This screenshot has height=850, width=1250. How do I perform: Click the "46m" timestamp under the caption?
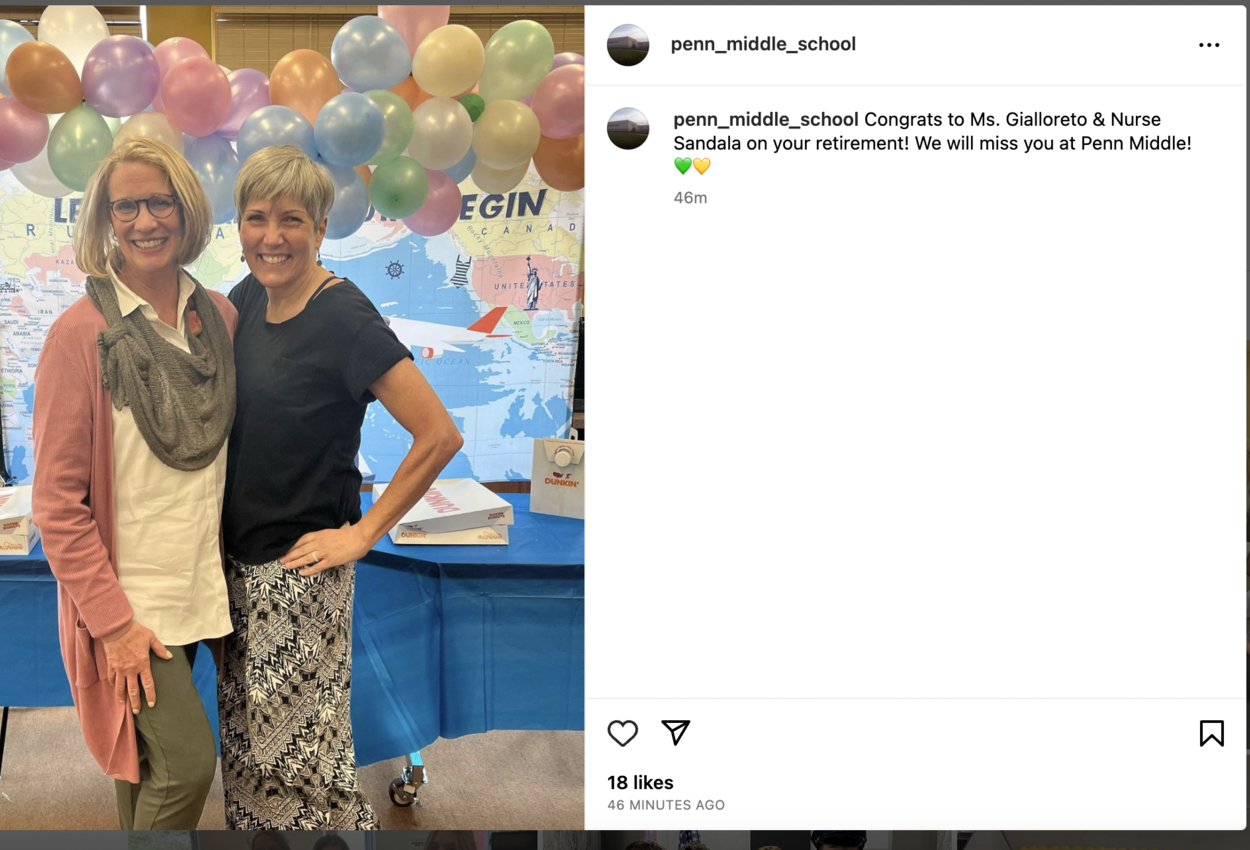690,198
